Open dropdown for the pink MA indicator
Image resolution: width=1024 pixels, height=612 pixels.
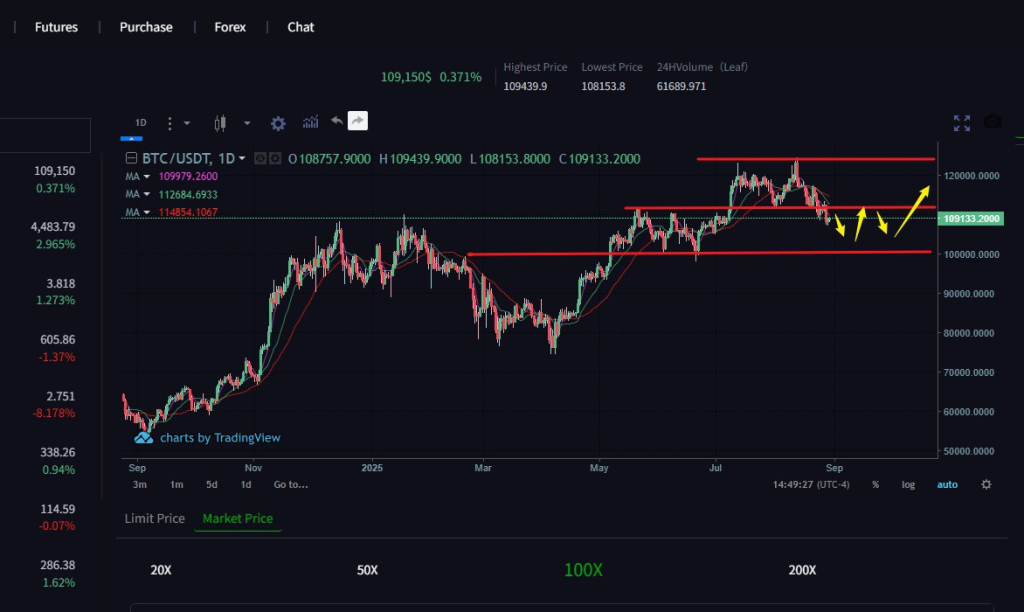tap(147, 177)
